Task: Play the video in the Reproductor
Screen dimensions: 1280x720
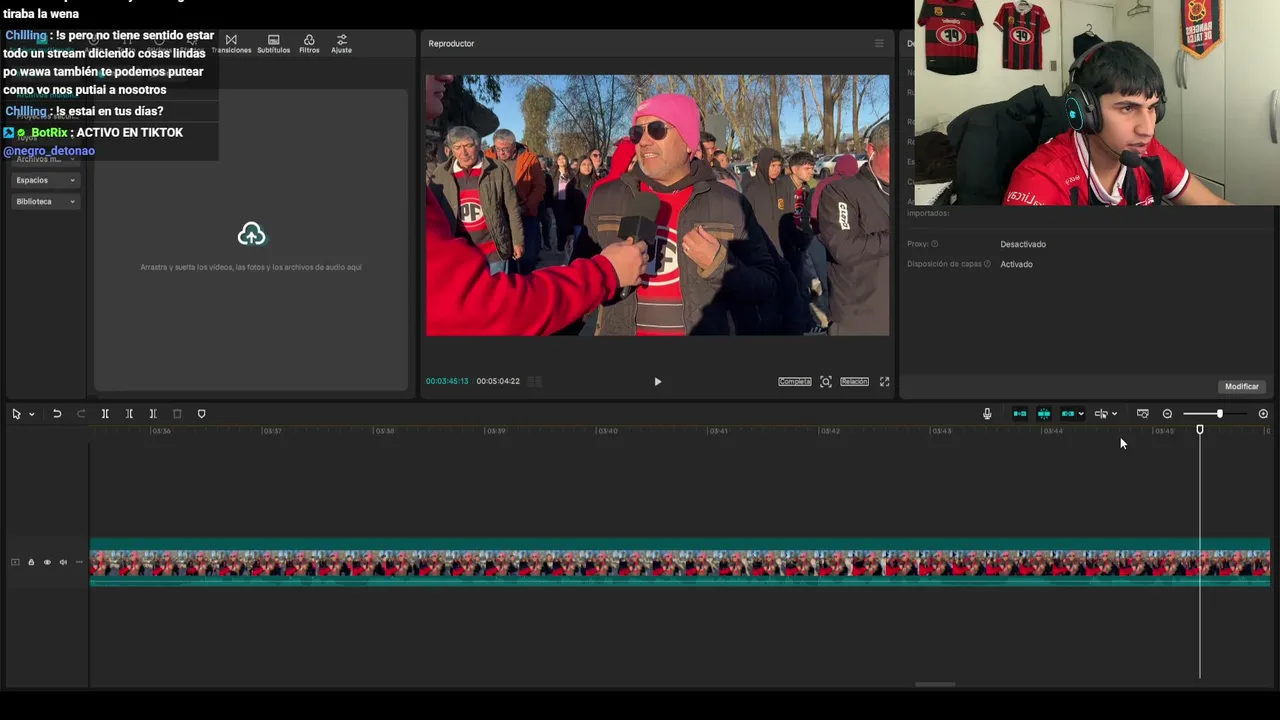Action: [657, 382]
